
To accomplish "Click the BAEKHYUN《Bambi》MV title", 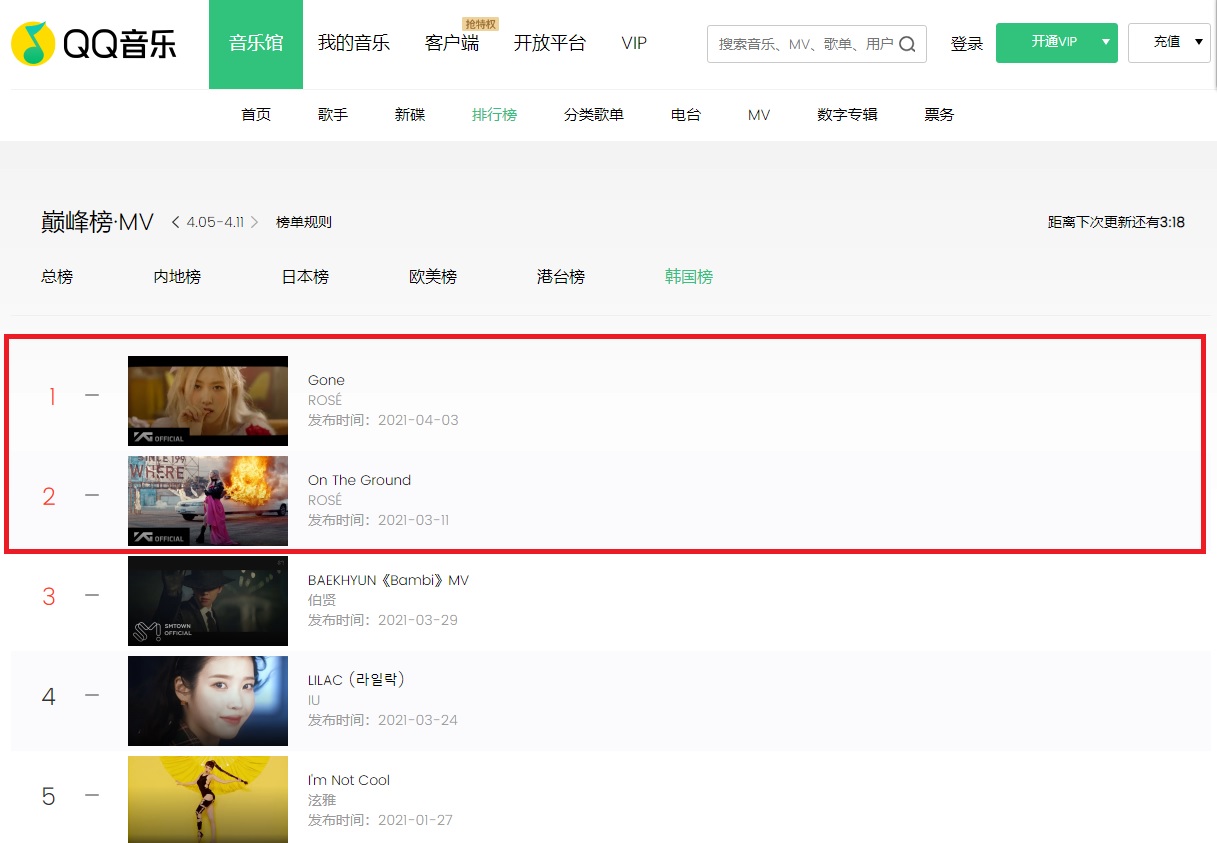I will (388, 580).
